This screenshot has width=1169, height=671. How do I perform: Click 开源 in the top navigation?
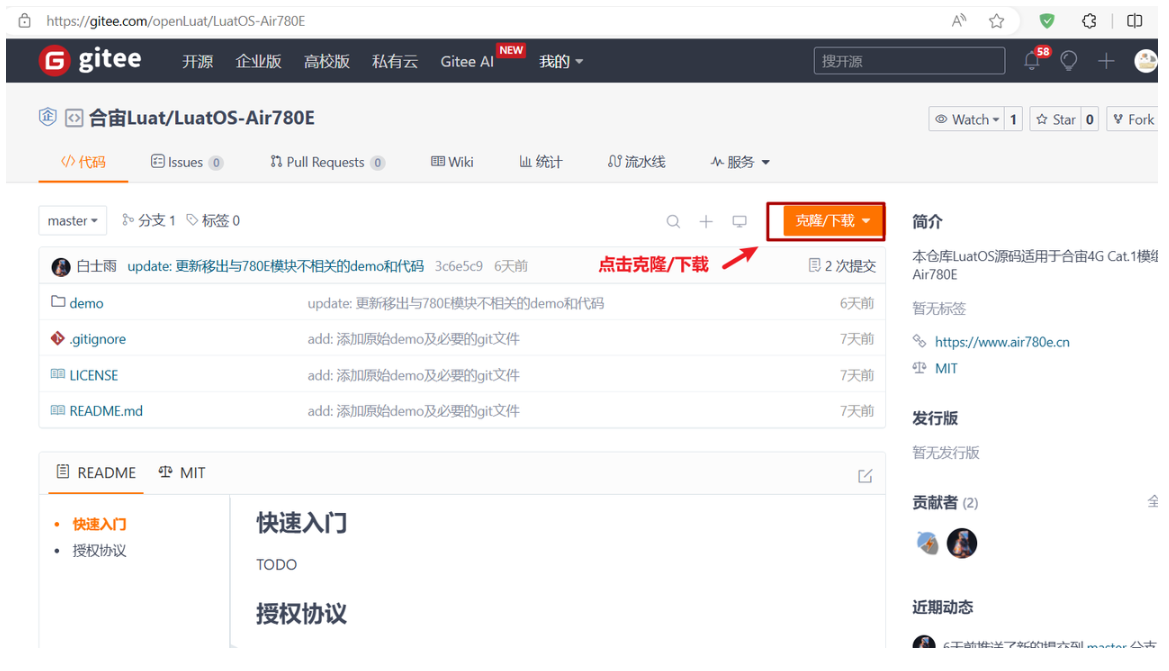point(198,62)
